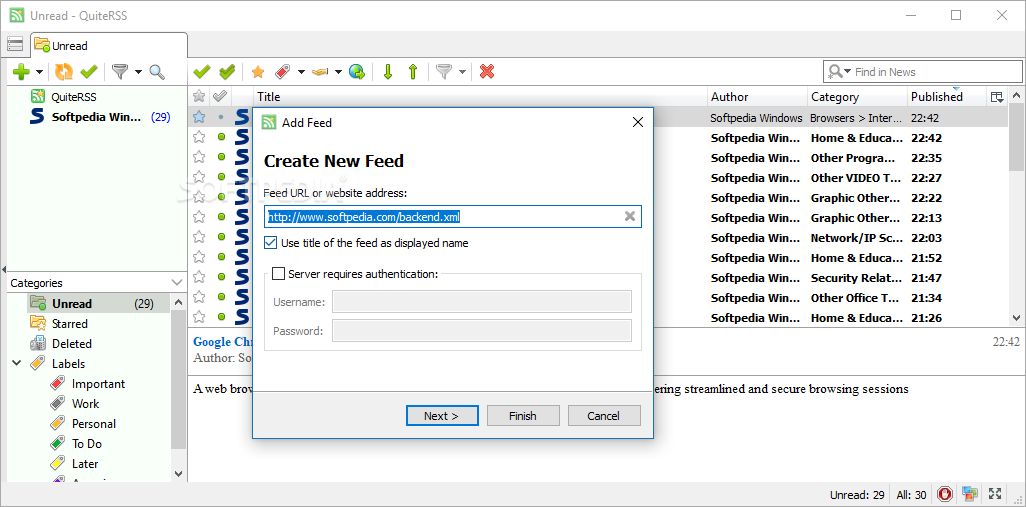Click the scroll down arrow in Categories panel
The height and width of the screenshot is (507, 1026).
[179, 474]
